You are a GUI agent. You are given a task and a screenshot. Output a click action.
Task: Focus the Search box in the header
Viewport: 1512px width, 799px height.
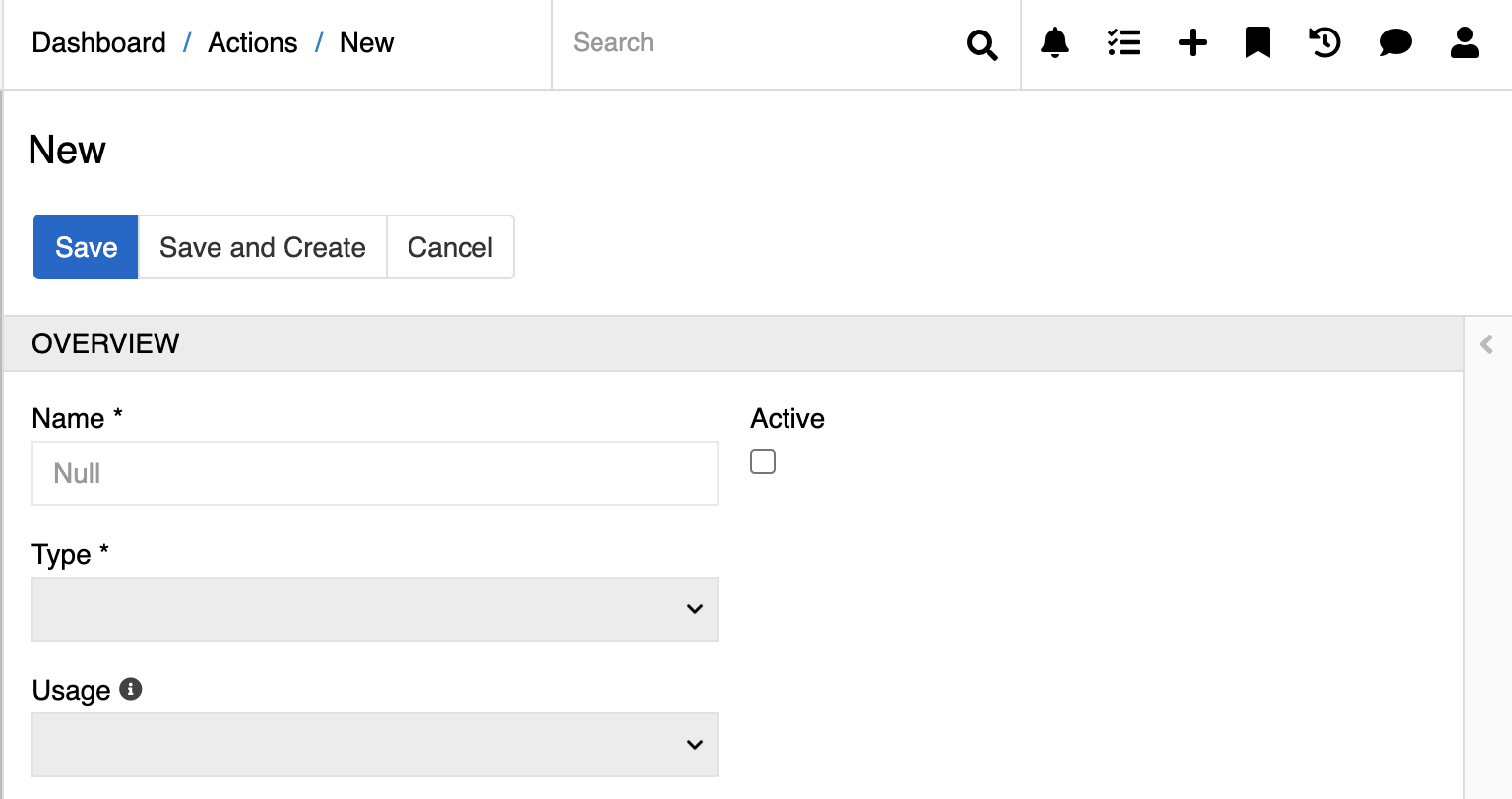[758, 43]
